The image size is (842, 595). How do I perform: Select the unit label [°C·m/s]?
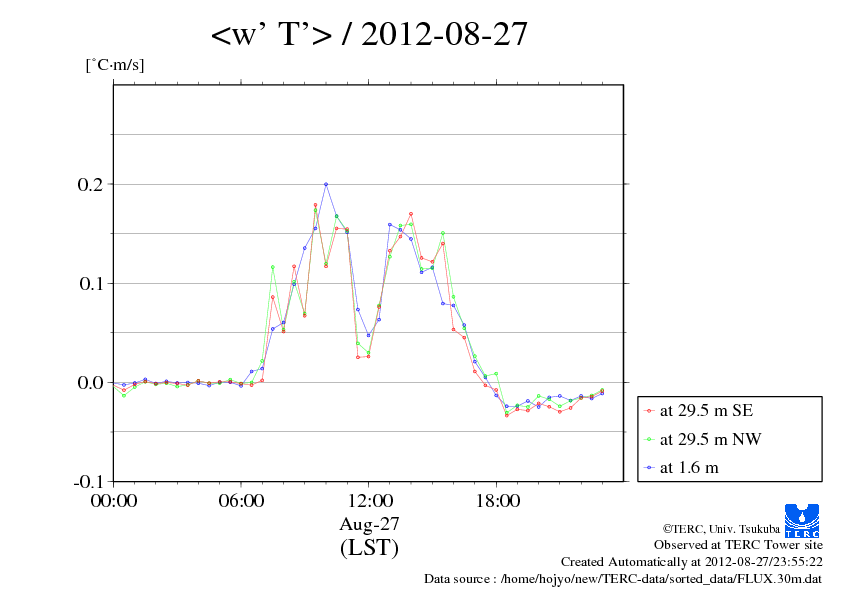point(115,65)
